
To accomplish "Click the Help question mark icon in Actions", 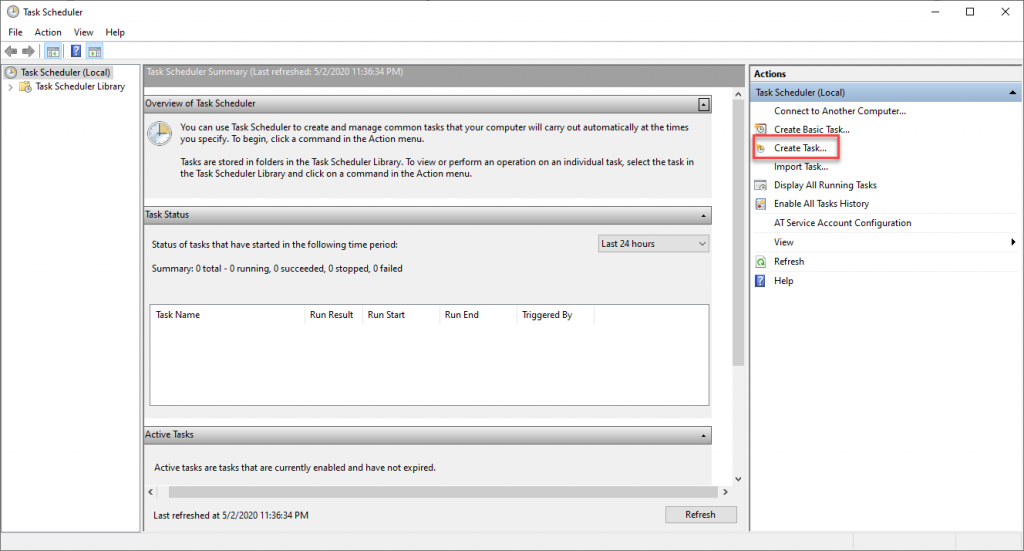I will (x=761, y=281).
